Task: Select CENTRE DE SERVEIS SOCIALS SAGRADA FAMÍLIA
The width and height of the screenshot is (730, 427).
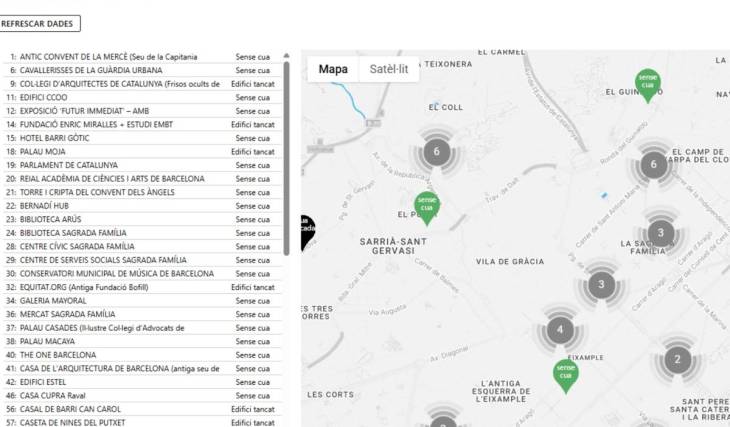Action: (x=142, y=260)
